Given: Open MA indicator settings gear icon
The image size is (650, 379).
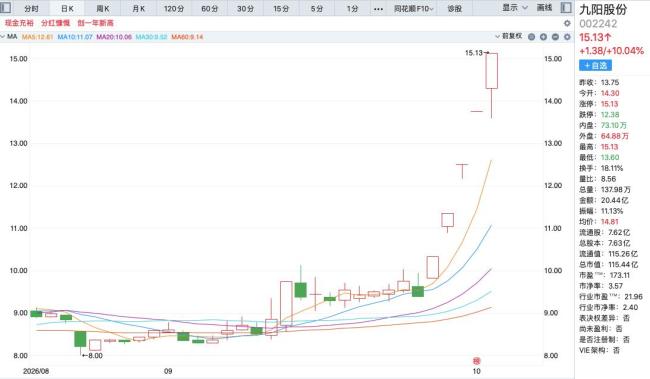Looking at the screenshot, I should (x=567, y=37).
